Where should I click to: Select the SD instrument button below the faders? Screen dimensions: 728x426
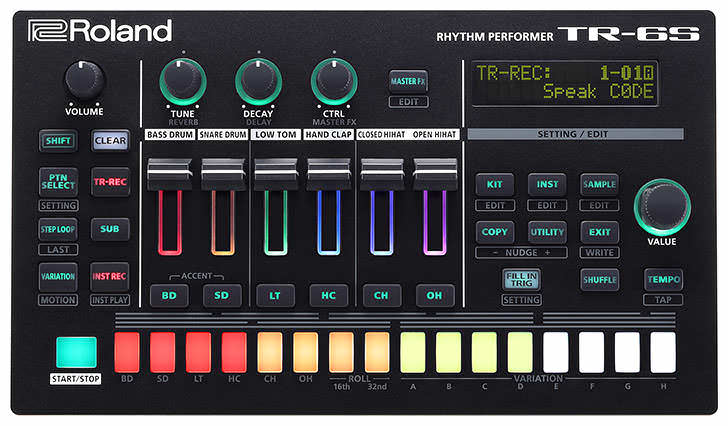(222, 296)
